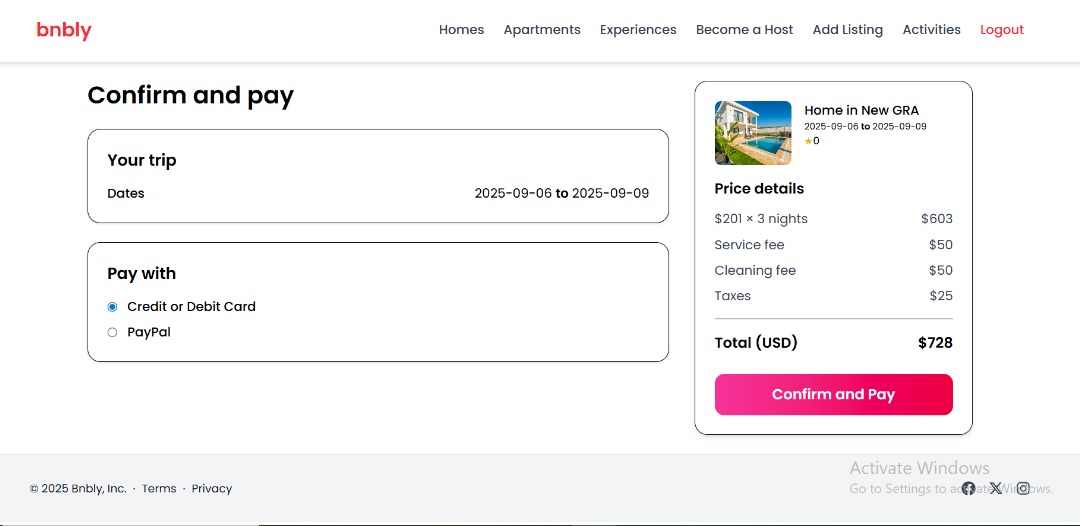This screenshot has height=526, width=1080.
Task: Open the Terms footer link
Action: (159, 489)
